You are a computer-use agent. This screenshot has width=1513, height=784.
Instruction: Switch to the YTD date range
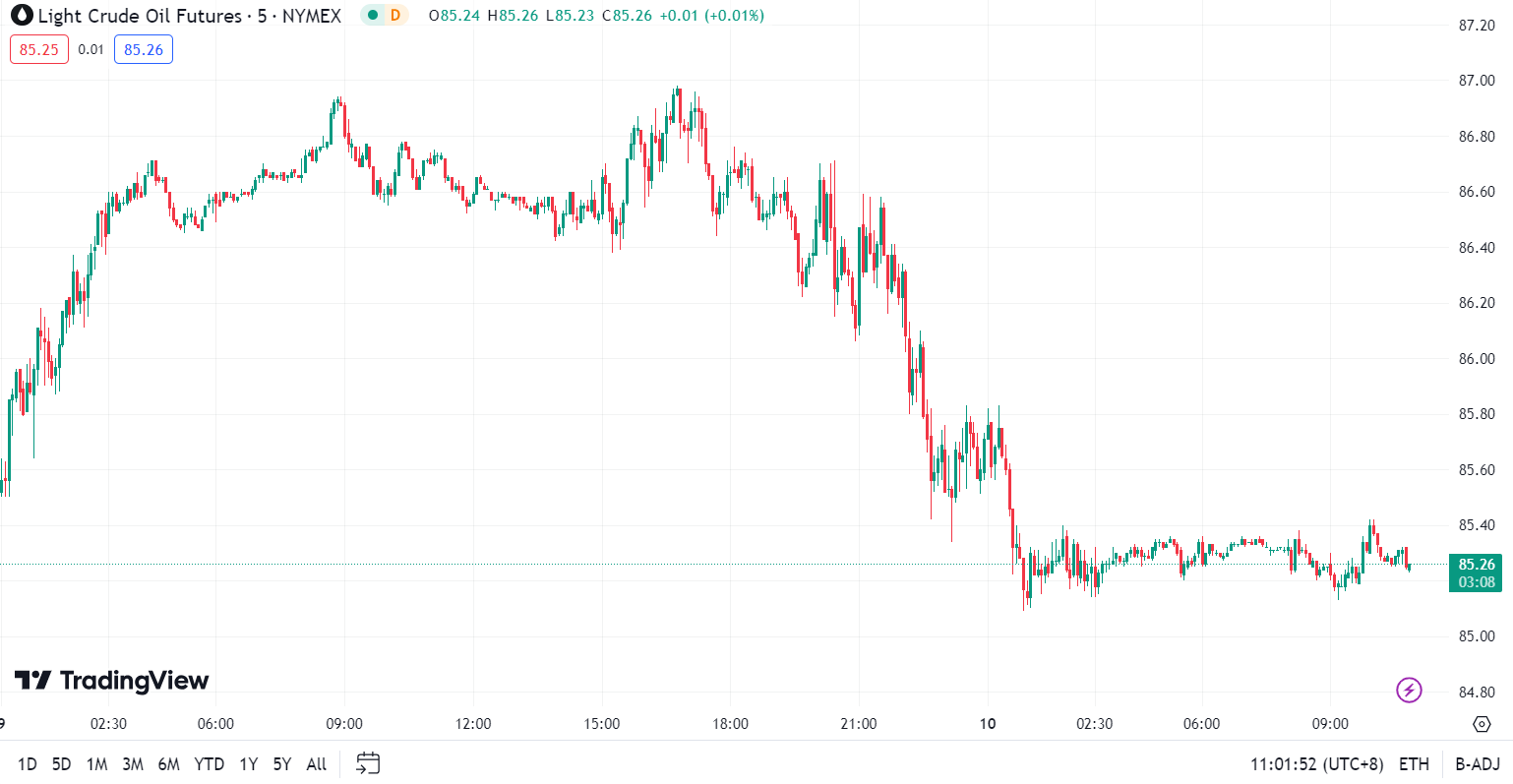(209, 764)
